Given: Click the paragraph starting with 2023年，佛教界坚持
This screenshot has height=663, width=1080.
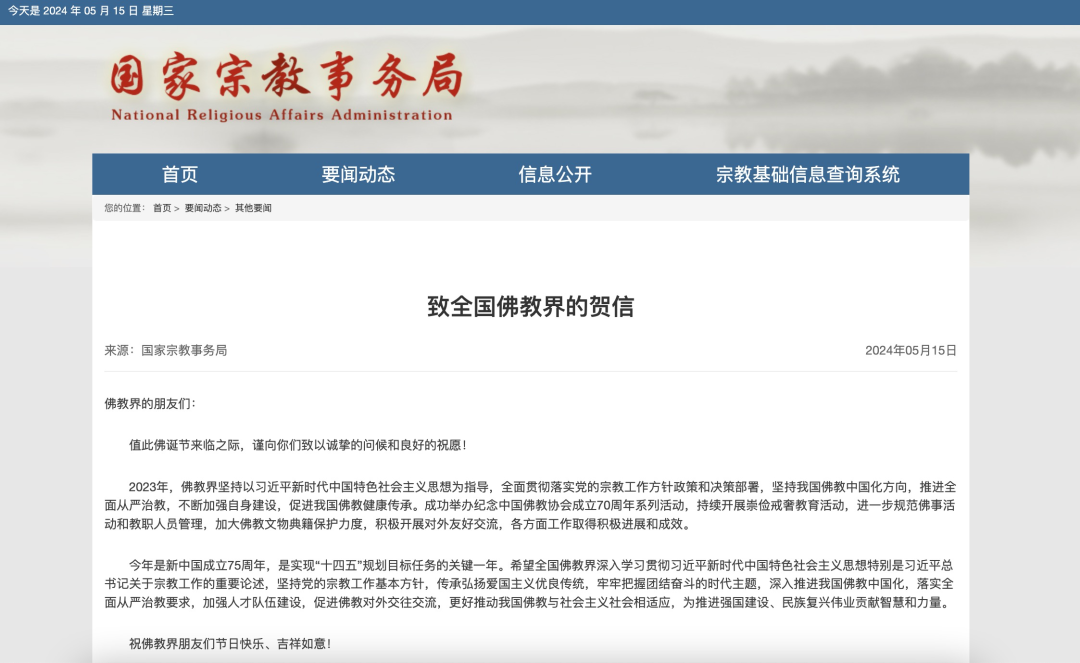Looking at the screenshot, I should point(530,505).
